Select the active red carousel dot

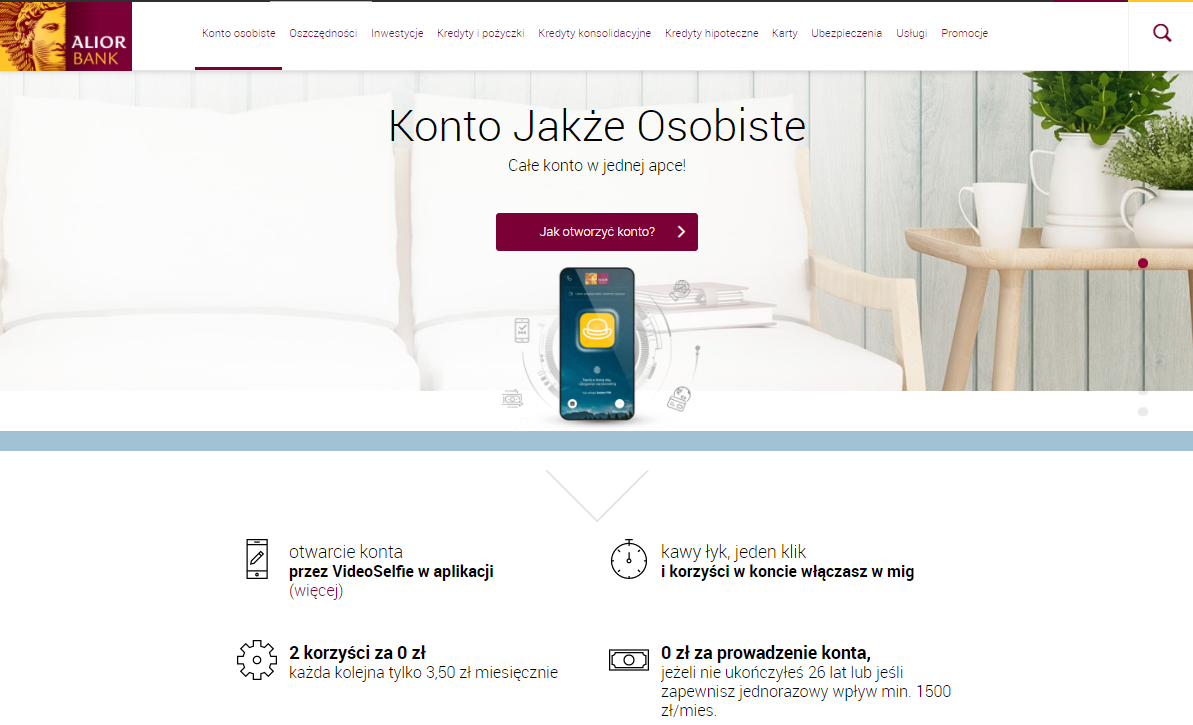(1143, 263)
